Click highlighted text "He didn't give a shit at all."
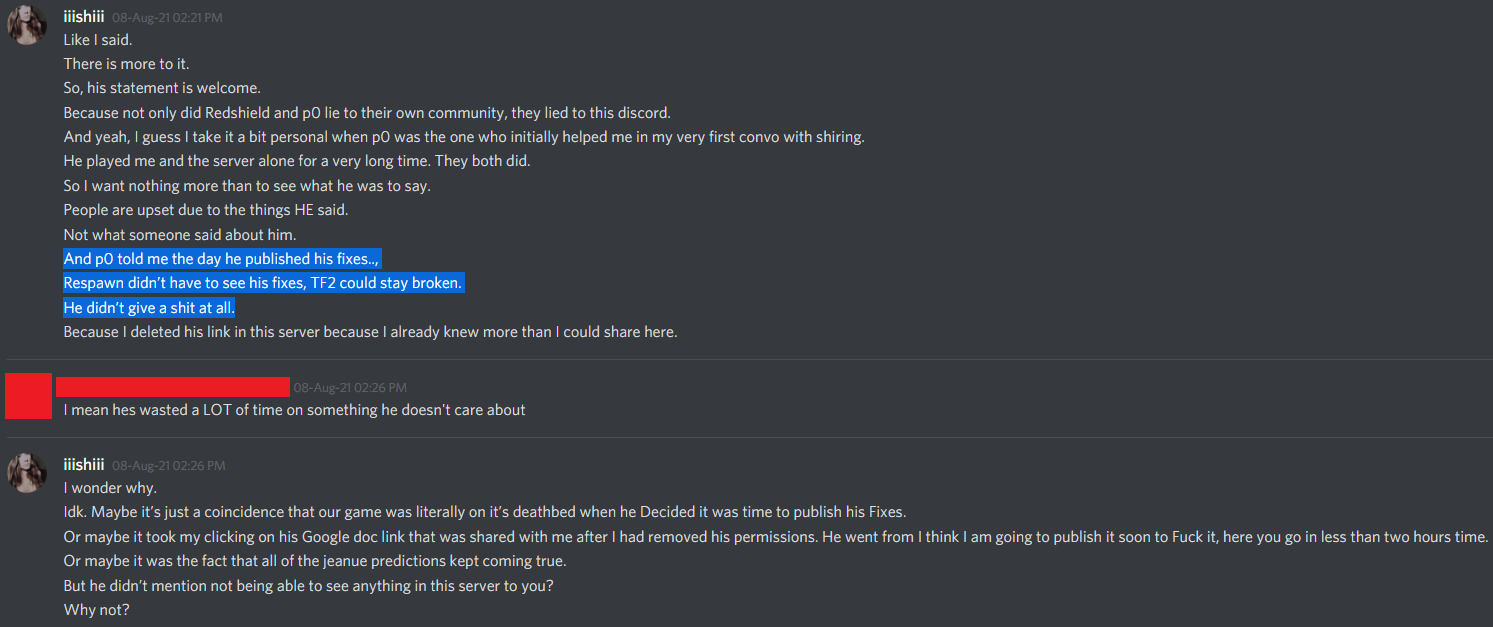The width and height of the screenshot is (1493, 627). pyautogui.click(x=149, y=308)
